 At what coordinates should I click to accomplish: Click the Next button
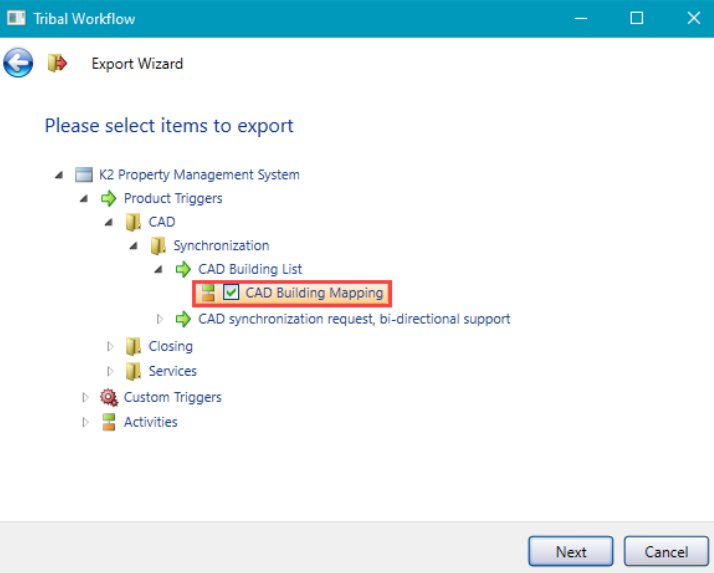click(x=571, y=551)
